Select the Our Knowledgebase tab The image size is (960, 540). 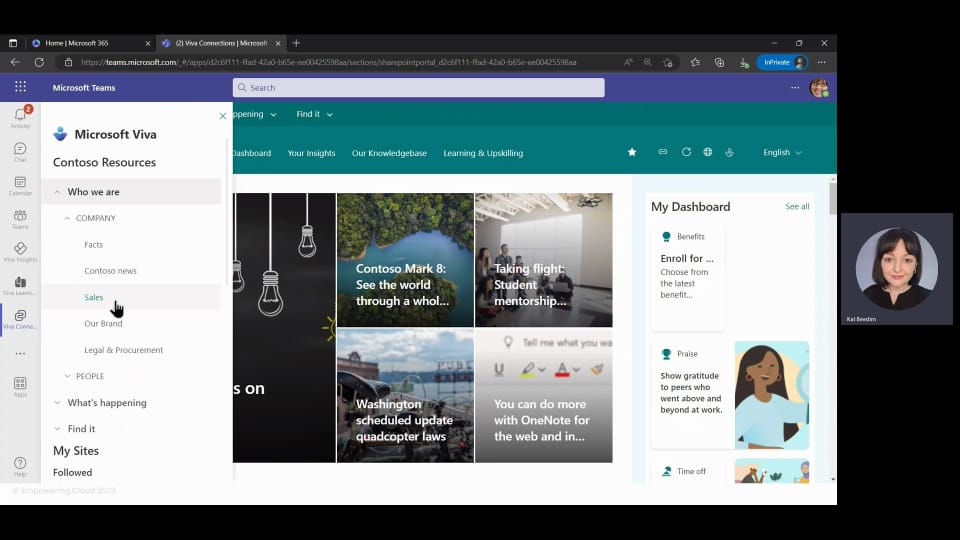click(389, 153)
